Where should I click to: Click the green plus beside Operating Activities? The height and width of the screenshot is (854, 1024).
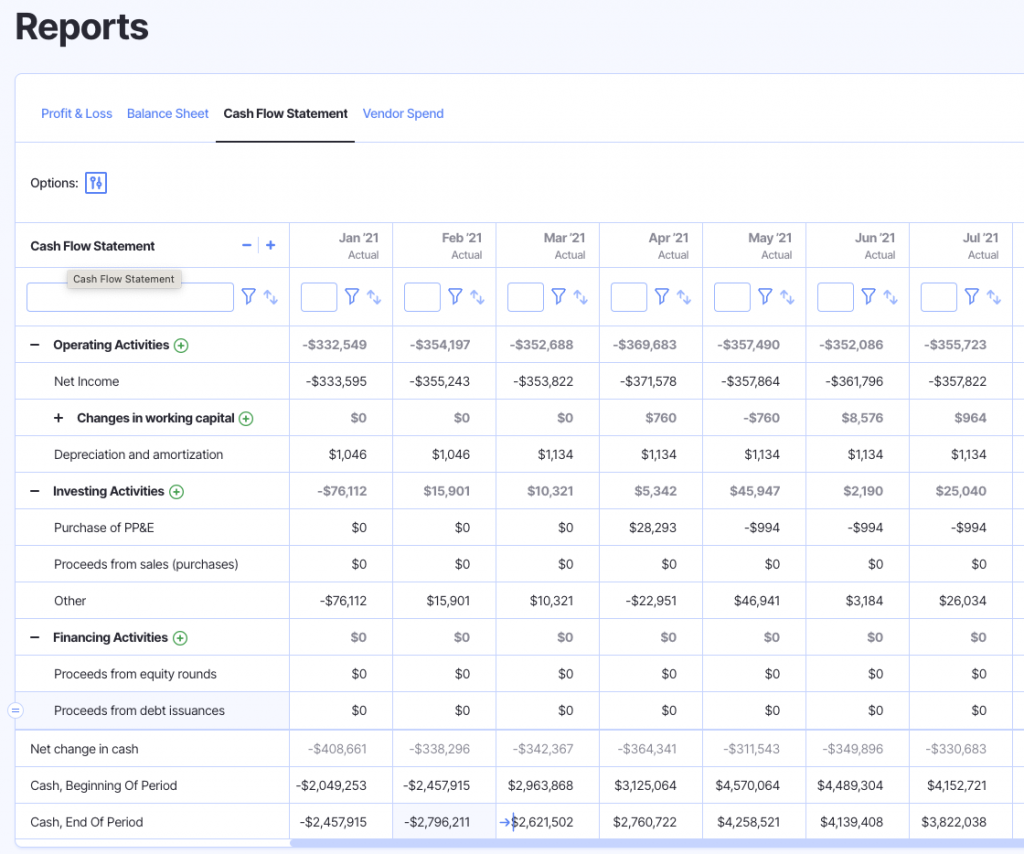pyautogui.click(x=181, y=344)
